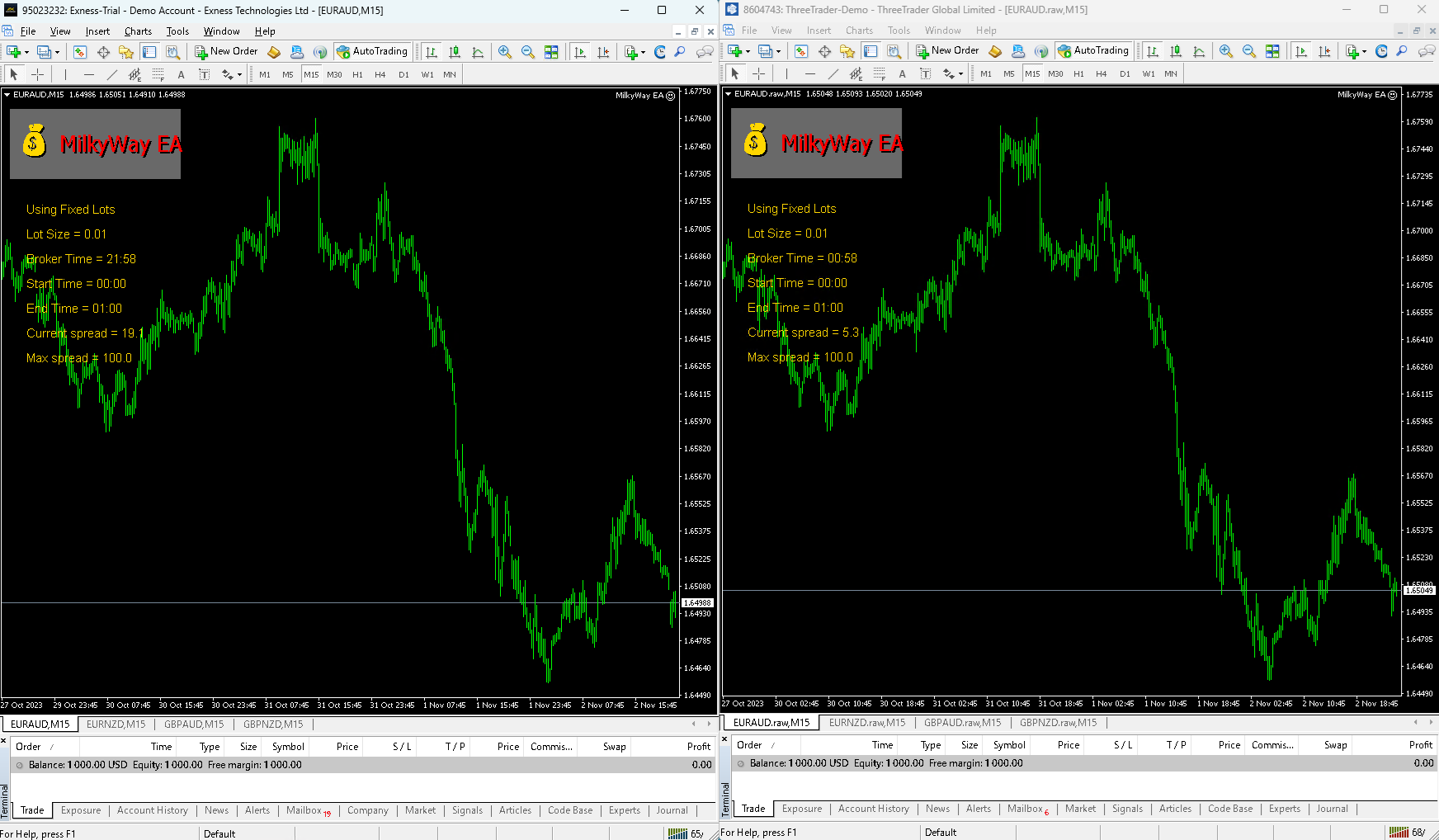Tile chart windows in Exness terminal
This screenshot has height=840, width=1439.
point(551,52)
